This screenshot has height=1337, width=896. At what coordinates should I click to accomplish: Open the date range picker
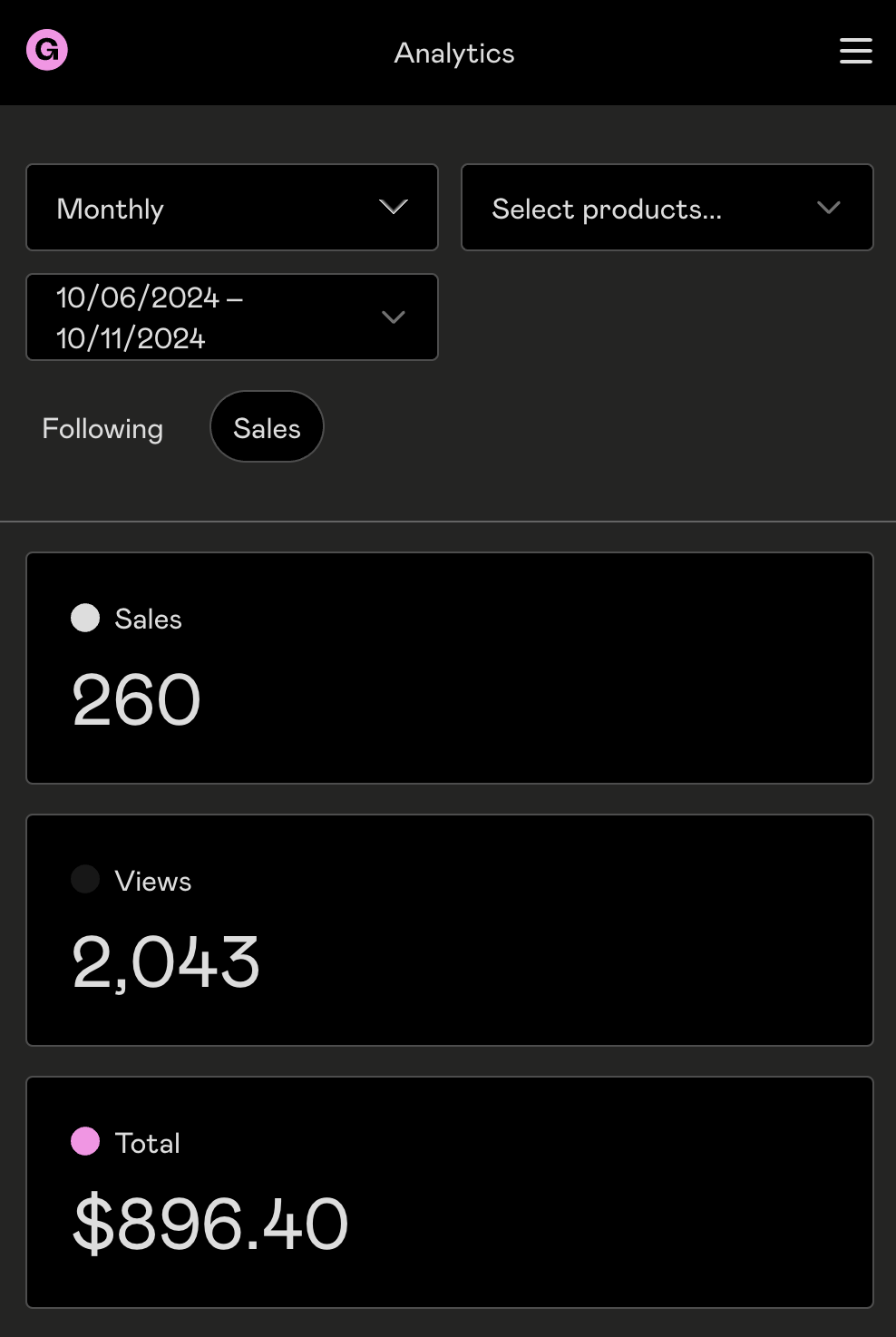click(231, 317)
